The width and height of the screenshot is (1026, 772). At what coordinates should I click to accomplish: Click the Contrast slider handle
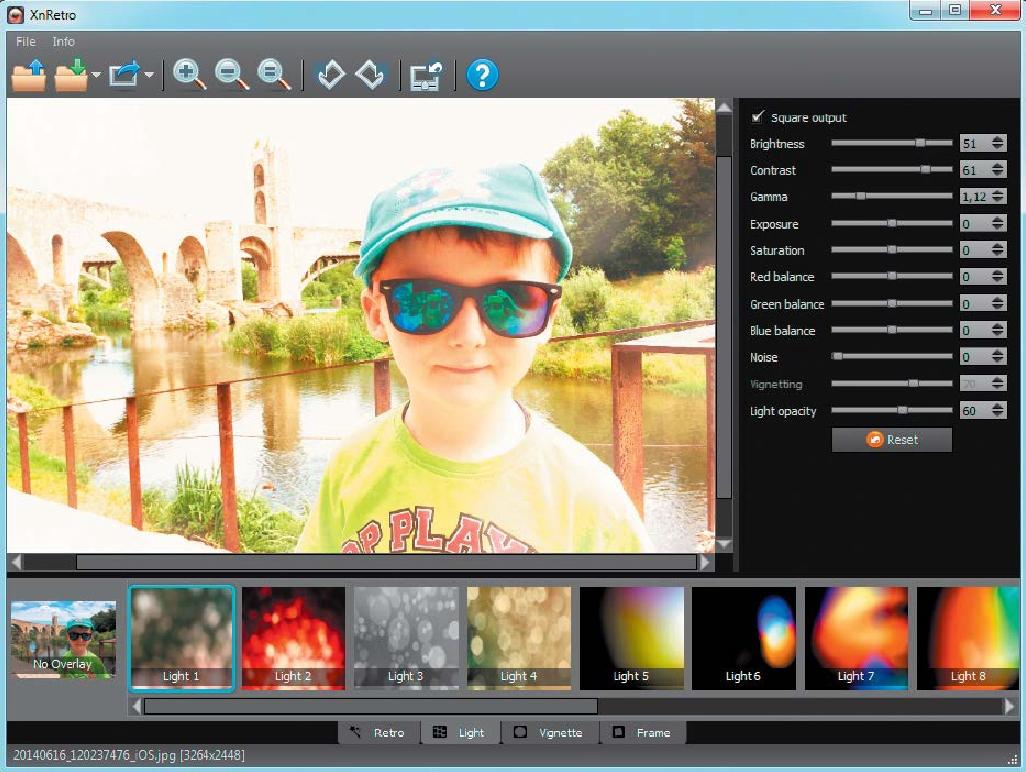925,170
